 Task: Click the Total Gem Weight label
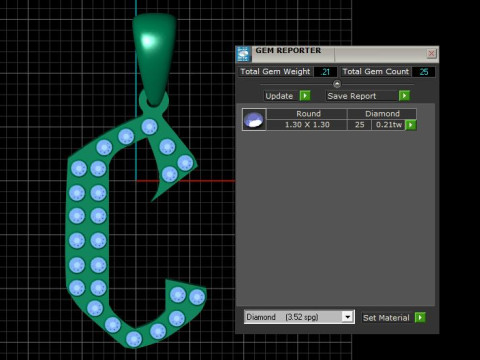(x=275, y=72)
